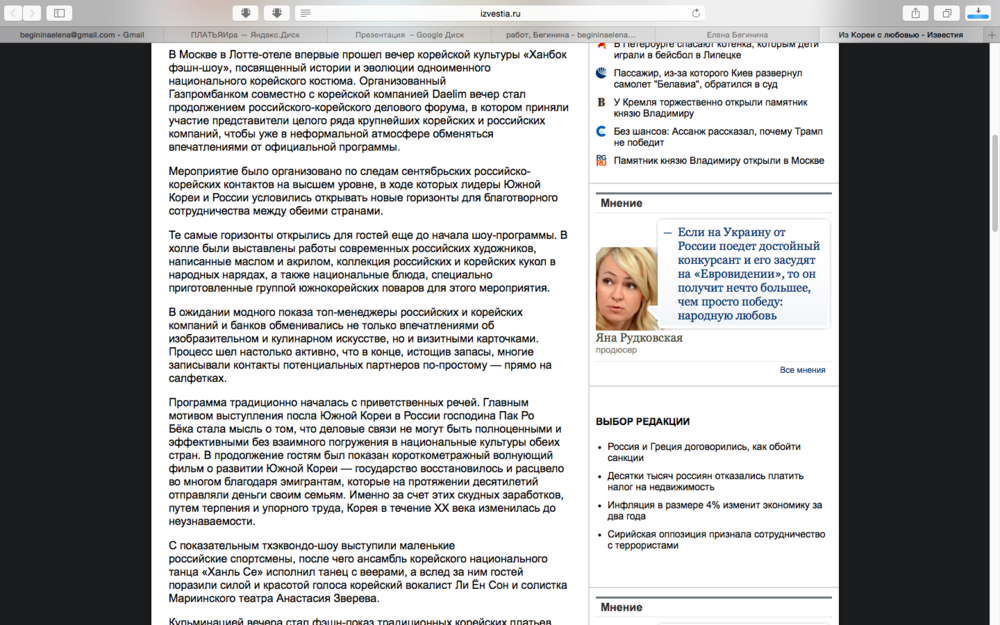The image size is (1000, 625).
Task: Open Десятки тысяч россиян налог article
Action: (705, 482)
